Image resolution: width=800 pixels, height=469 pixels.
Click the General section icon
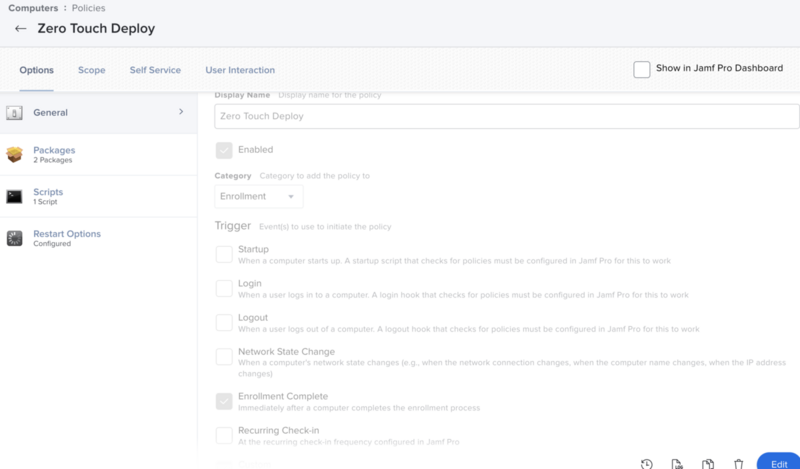[x=14, y=113]
